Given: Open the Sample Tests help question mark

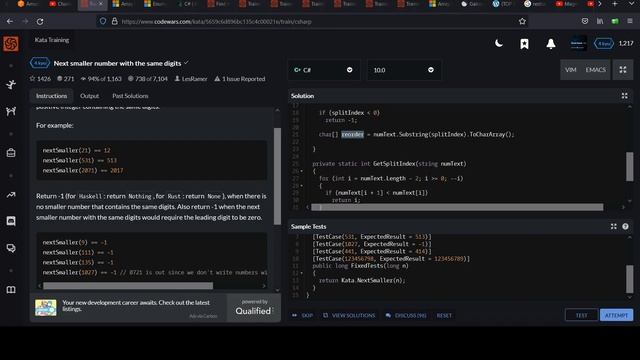Looking at the screenshot, I should (625, 227).
